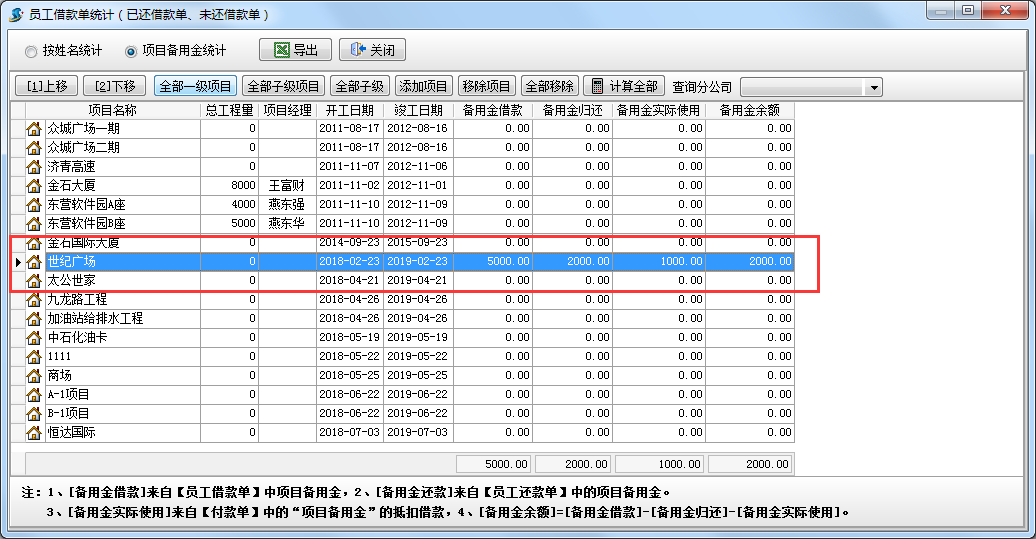
Task: Select house icon next to 九龙路工程
Action: [33, 300]
